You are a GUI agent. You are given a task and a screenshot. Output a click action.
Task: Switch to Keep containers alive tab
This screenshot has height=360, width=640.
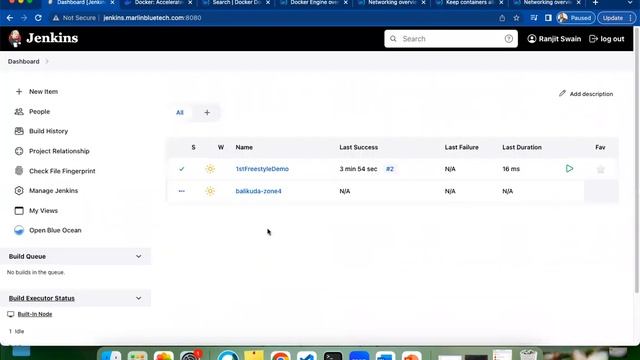[x=469, y=3]
